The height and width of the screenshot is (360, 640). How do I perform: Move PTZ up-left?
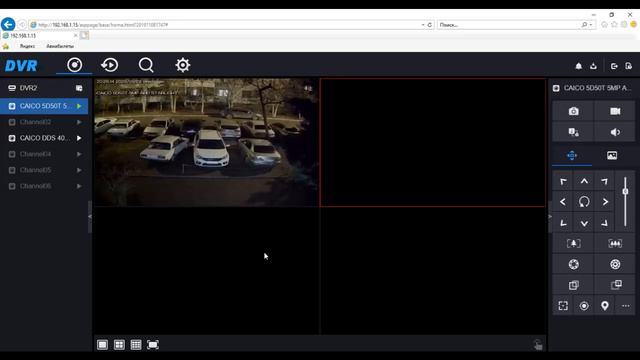click(563, 181)
